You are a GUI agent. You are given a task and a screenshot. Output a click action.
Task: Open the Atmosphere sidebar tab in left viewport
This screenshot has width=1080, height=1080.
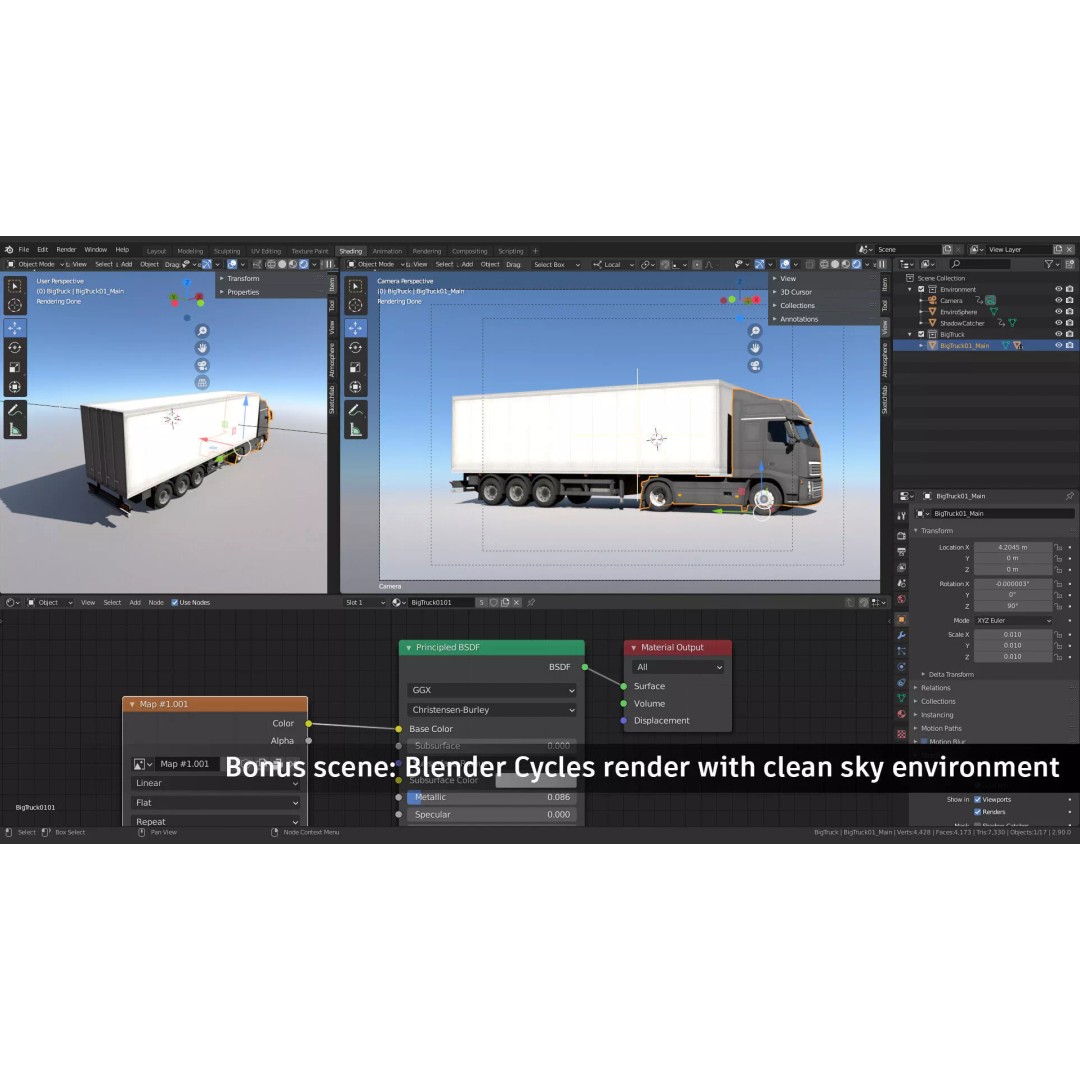point(331,361)
